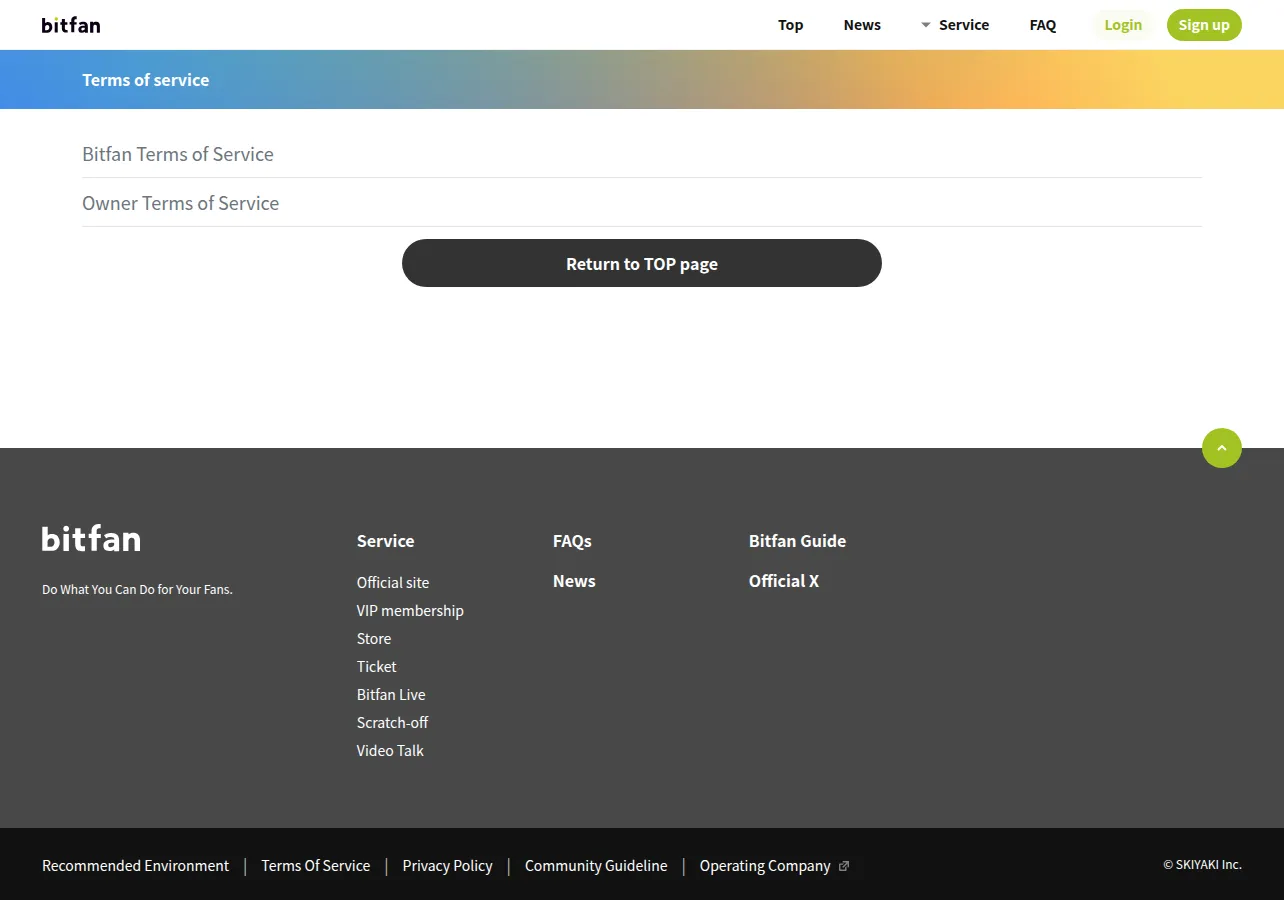Click the Sign up button
Image resolution: width=1284 pixels, height=900 pixels.
click(x=1204, y=25)
